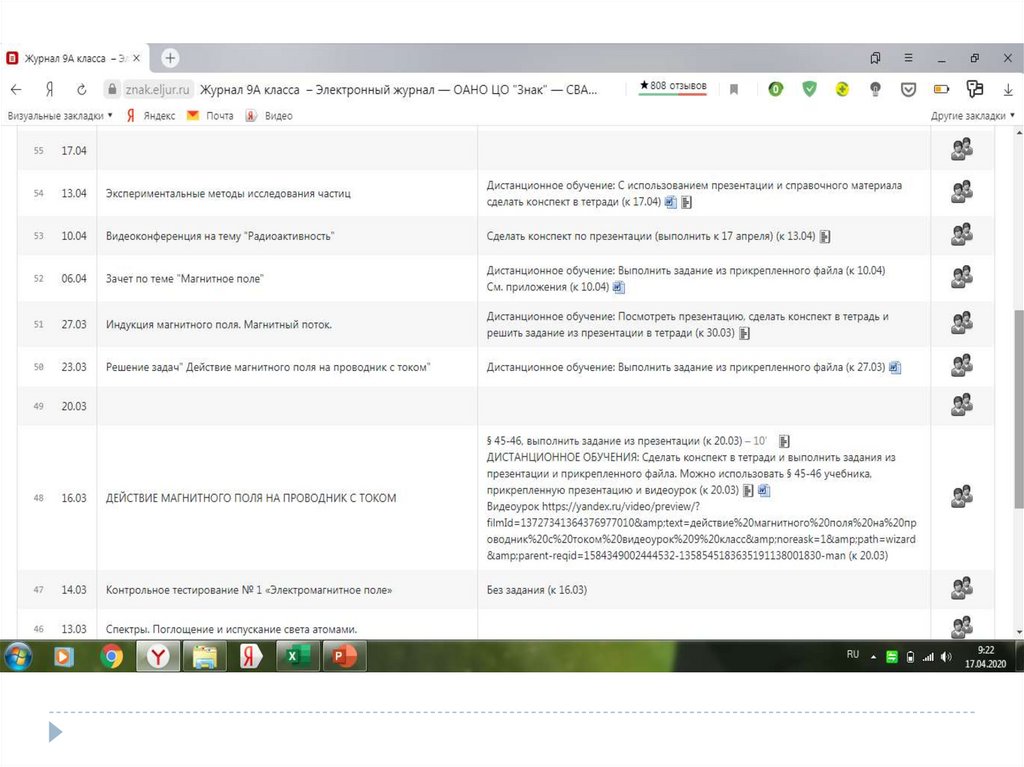The width and height of the screenshot is (1024, 767).
Task: Click the bookmark flag icon in address bar
Action: (734, 89)
